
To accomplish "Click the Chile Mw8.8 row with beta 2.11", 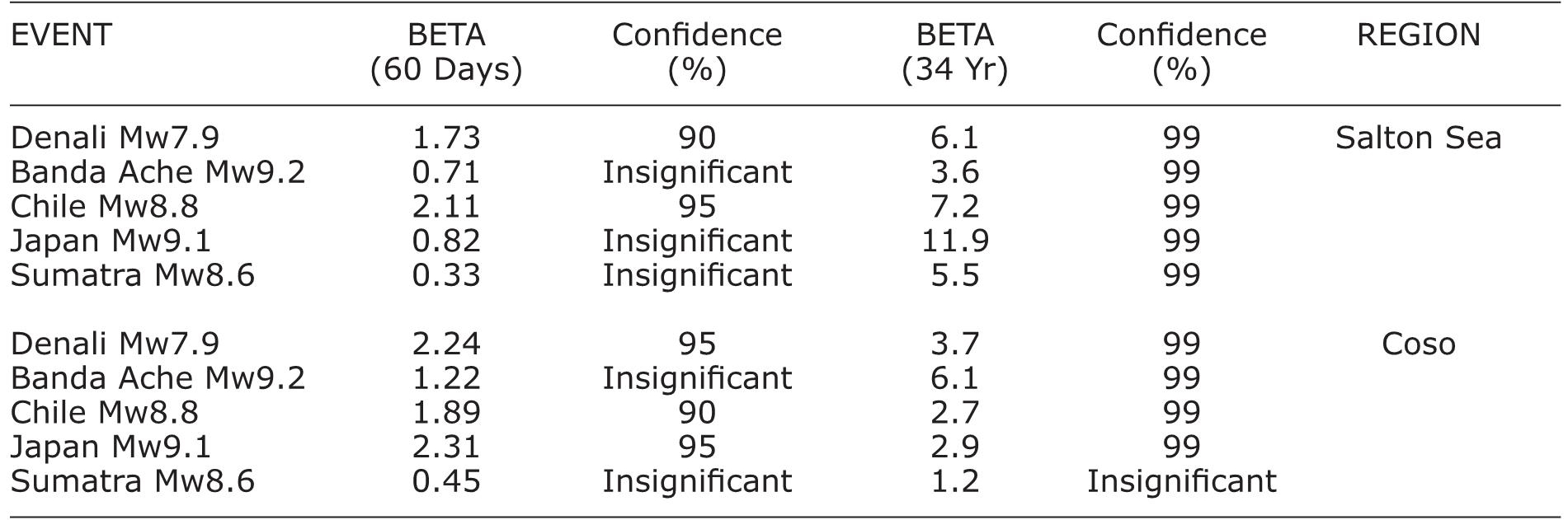I will [x=104, y=206].
